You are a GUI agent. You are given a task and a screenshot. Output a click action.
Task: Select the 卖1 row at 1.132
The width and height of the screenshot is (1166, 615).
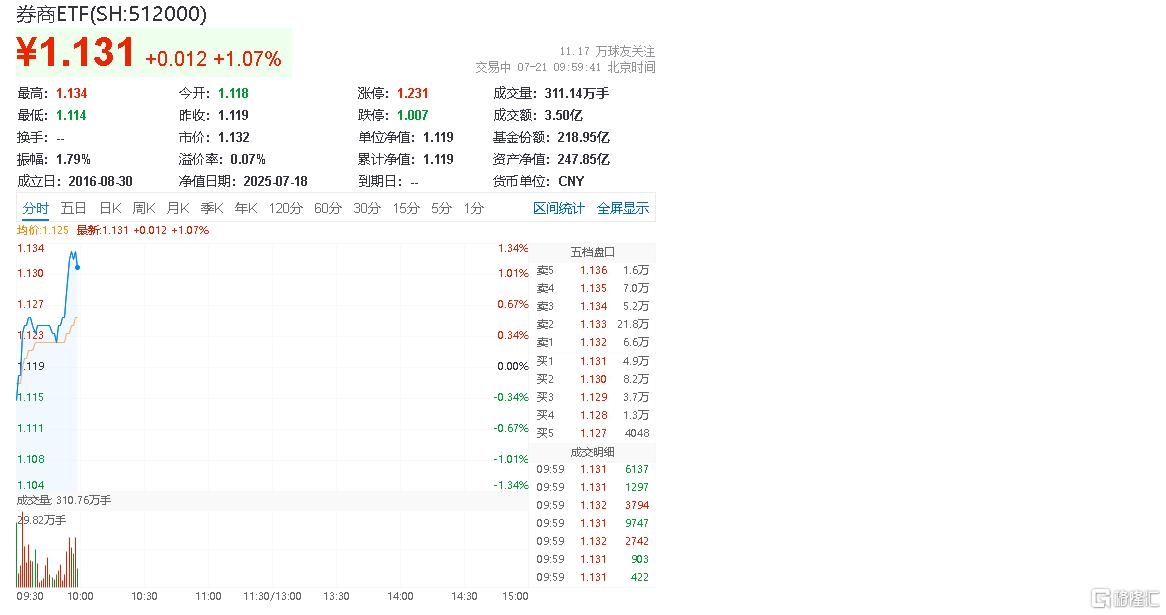click(x=593, y=342)
